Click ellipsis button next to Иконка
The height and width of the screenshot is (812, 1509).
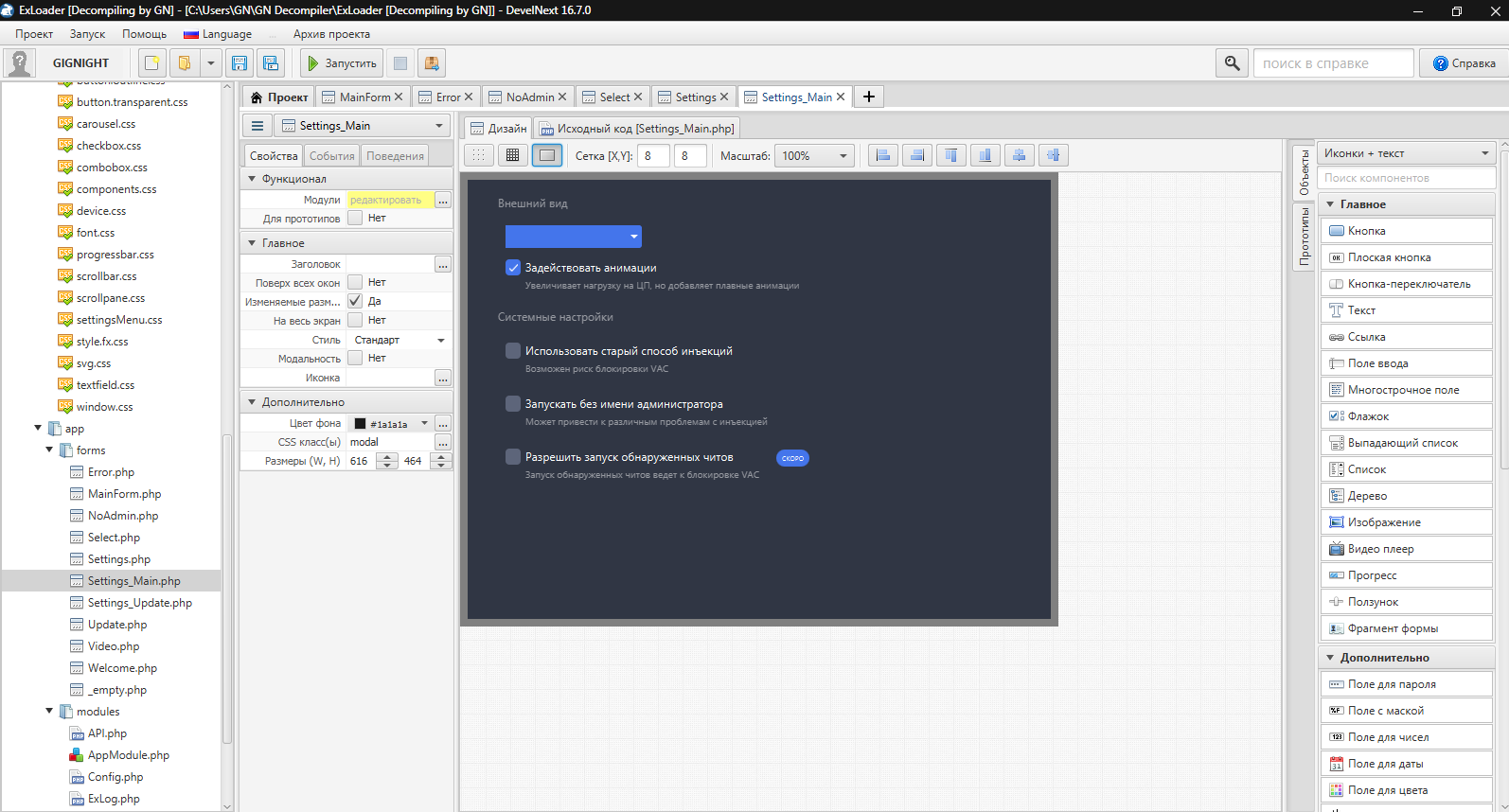click(x=443, y=378)
